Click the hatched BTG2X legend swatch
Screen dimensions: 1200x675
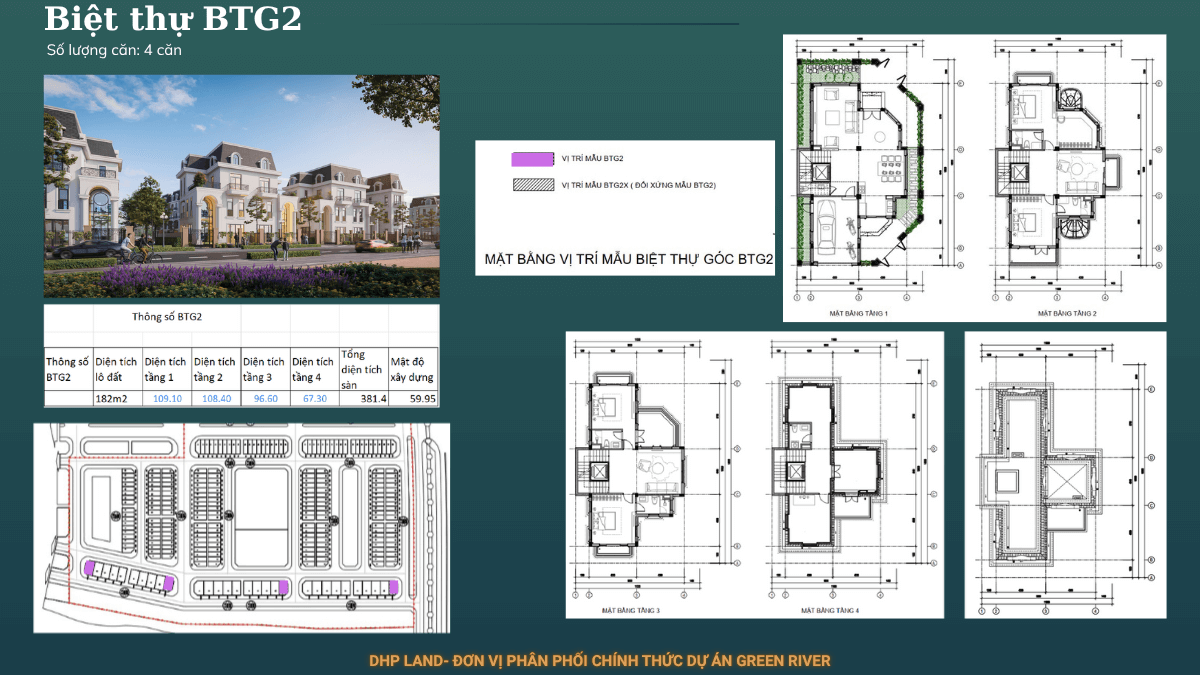coord(532,185)
